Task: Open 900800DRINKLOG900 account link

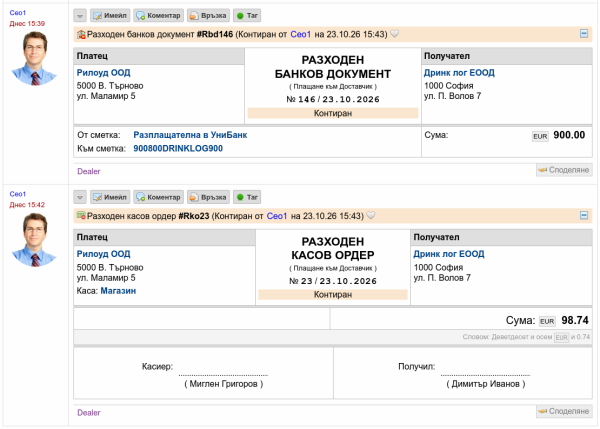Action: pyautogui.click(x=178, y=148)
